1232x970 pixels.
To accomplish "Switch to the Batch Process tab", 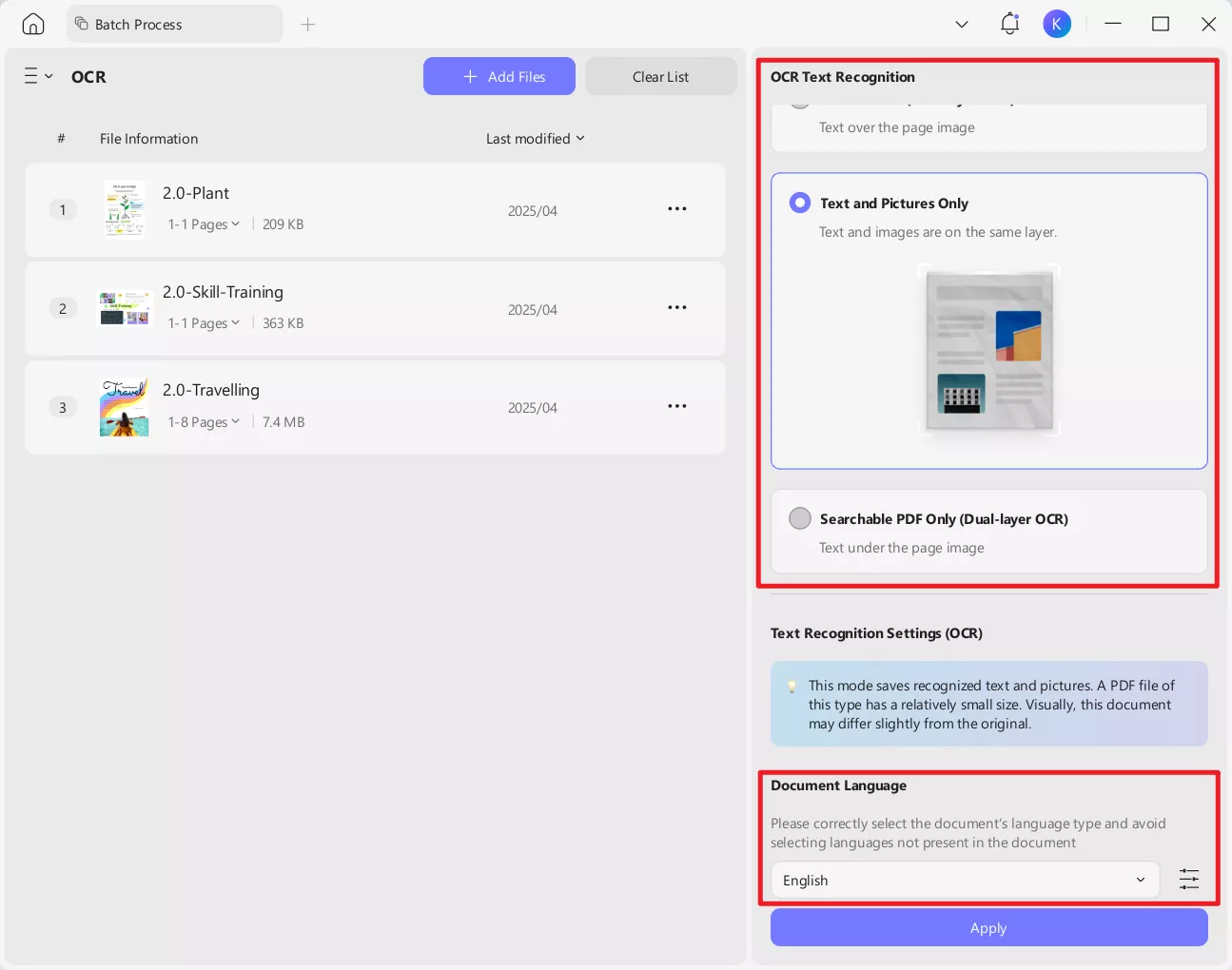I will 175,24.
